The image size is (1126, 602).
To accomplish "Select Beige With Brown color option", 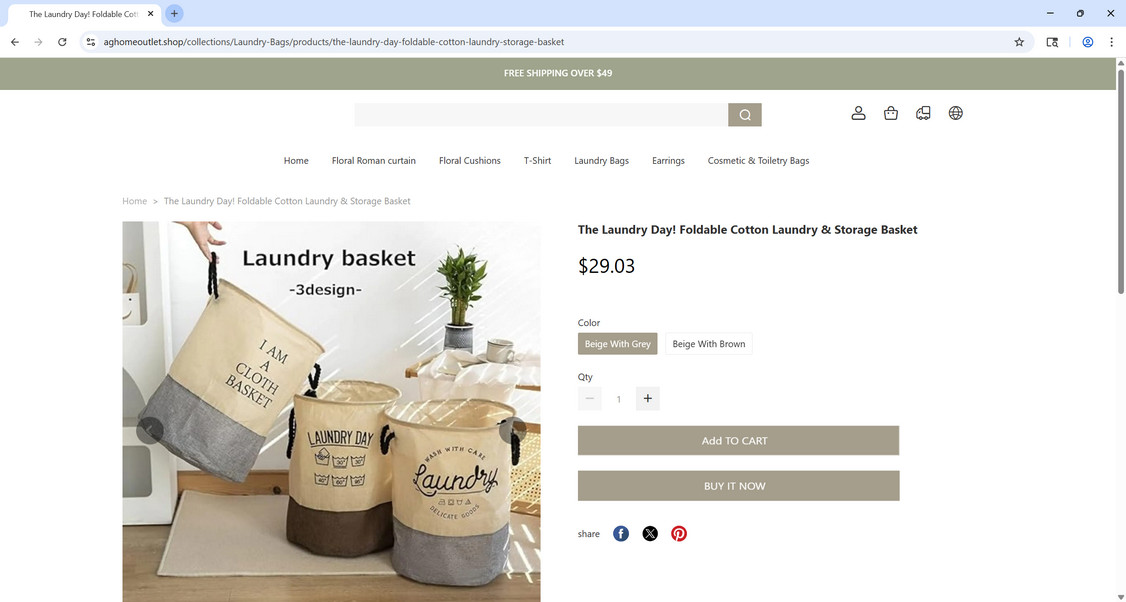I will (x=709, y=344).
